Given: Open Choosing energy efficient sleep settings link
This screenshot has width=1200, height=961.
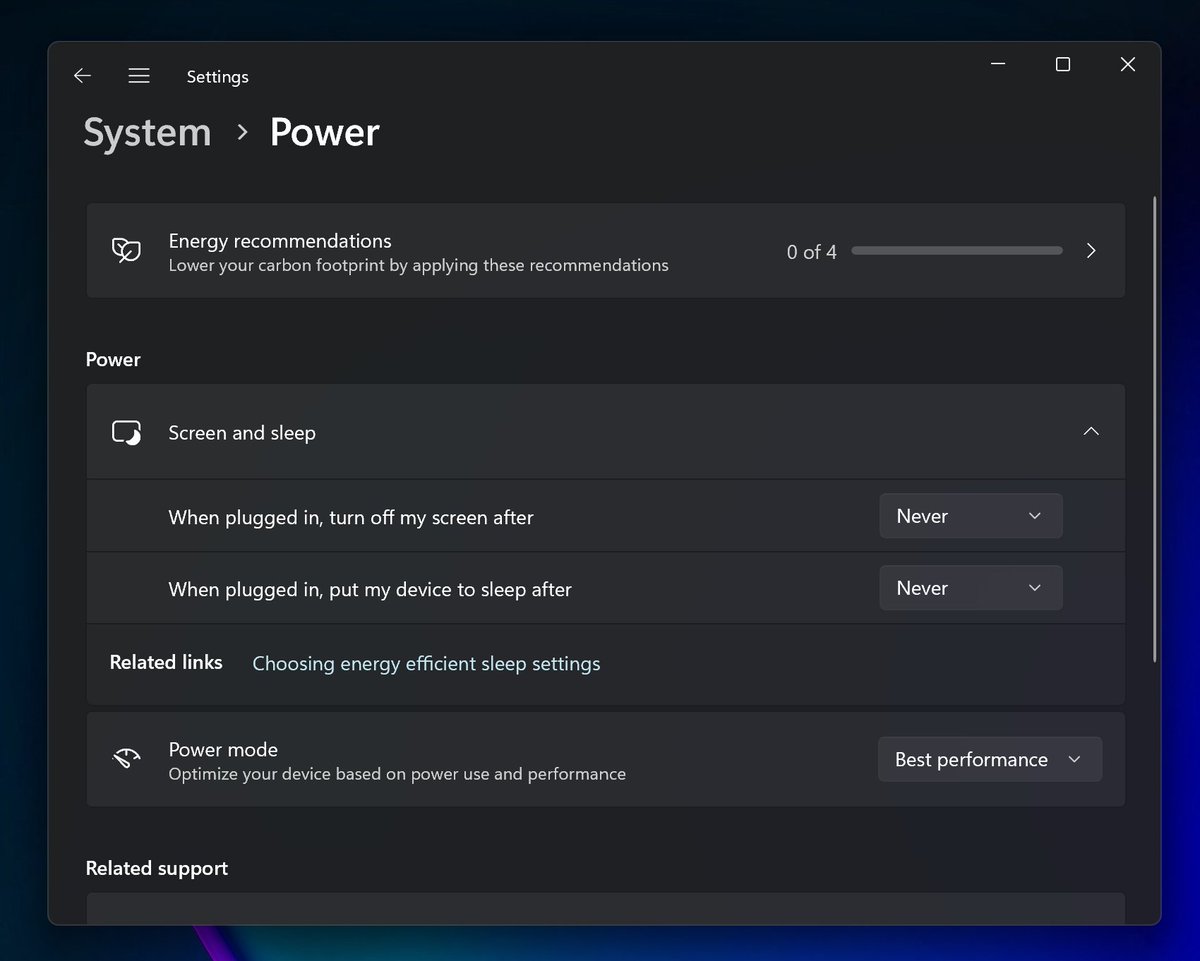Looking at the screenshot, I should click(426, 663).
